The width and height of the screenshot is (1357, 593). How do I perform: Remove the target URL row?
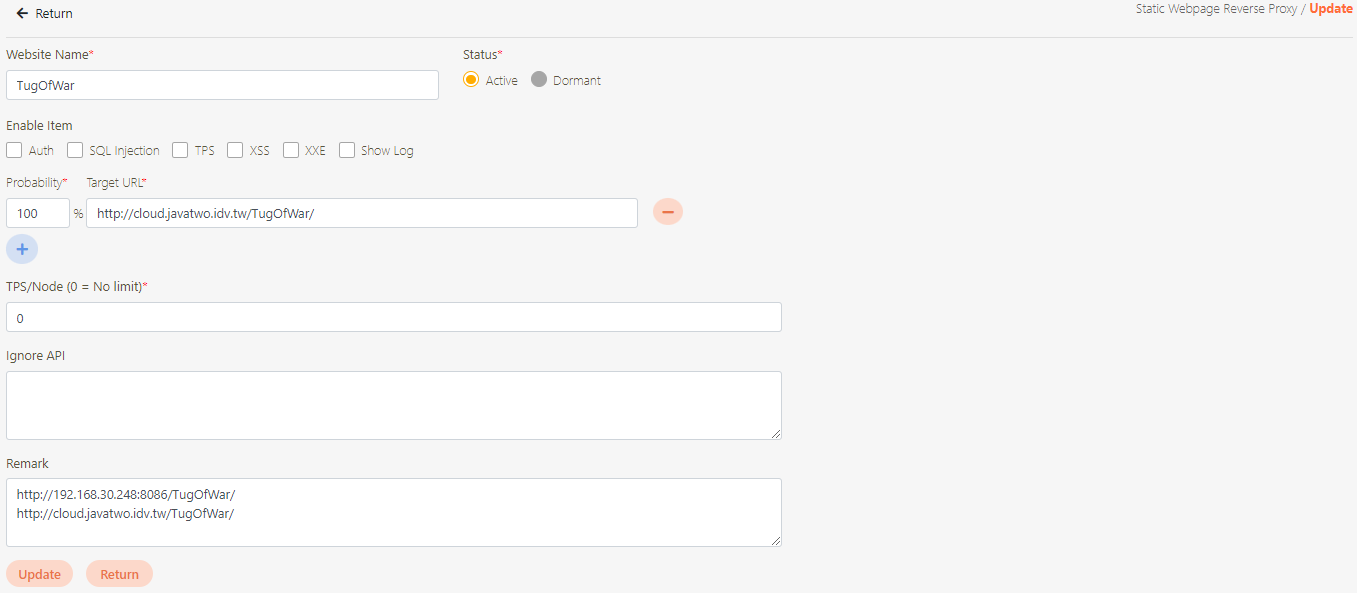(668, 212)
